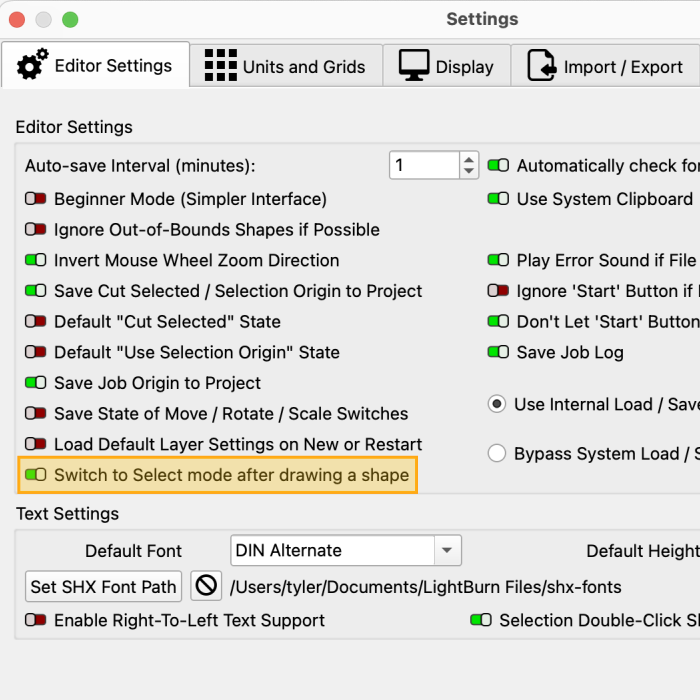Toggle Save Job Log switch
This screenshot has height=700, width=700.
click(498, 352)
